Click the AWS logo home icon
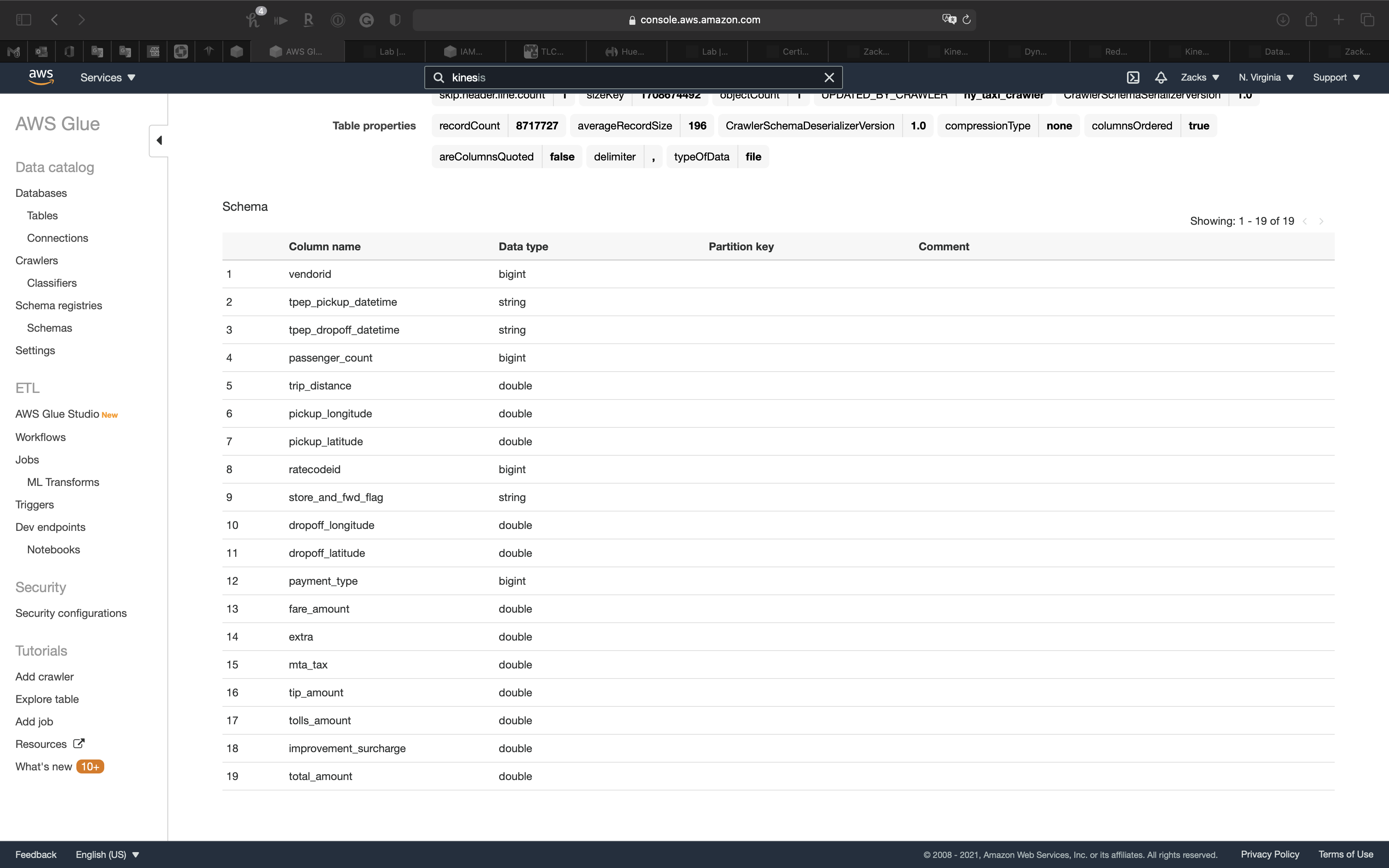Viewport: 1389px width, 868px height. [41, 77]
